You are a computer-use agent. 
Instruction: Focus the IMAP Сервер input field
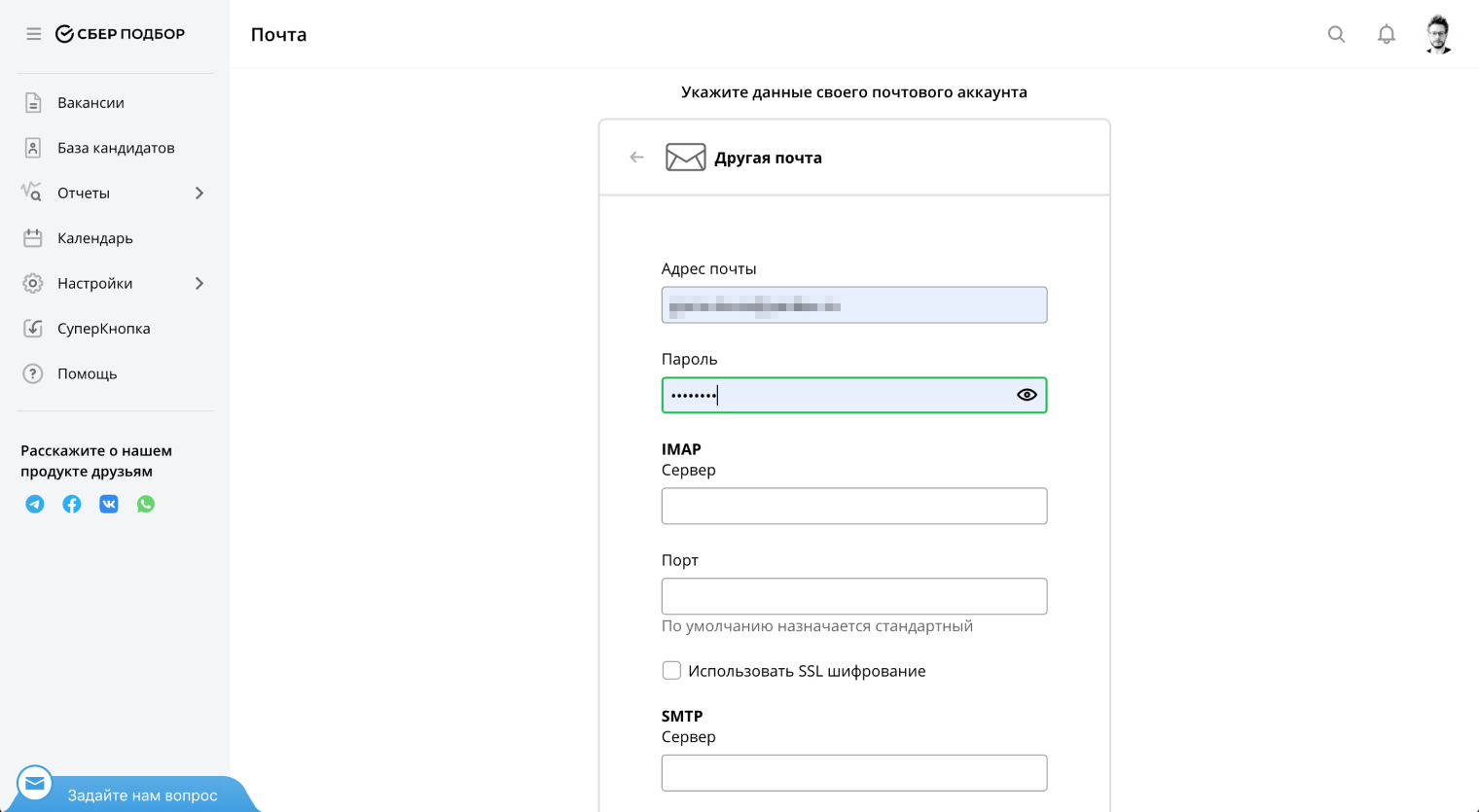(853, 506)
